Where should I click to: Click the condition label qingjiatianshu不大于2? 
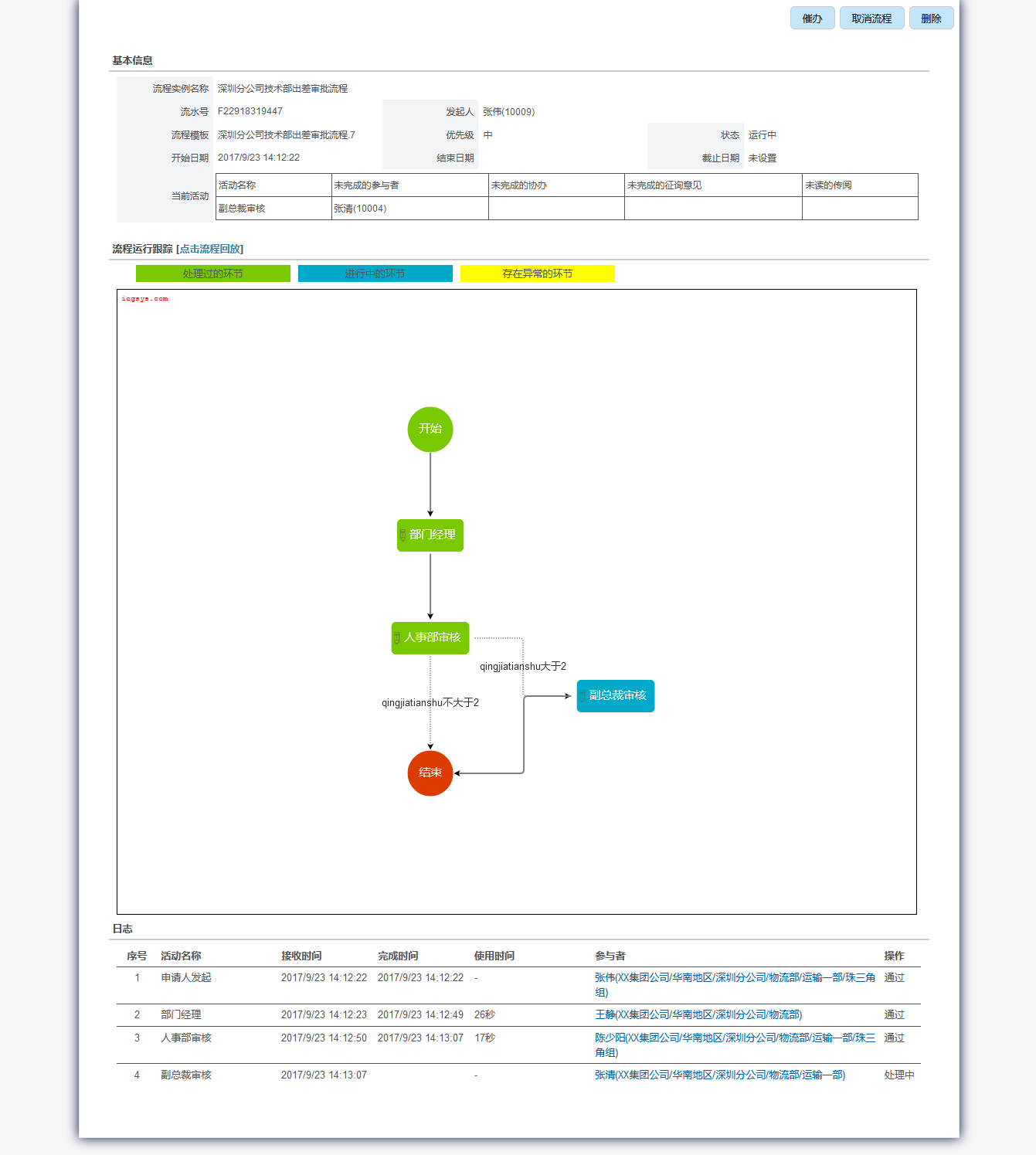pyautogui.click(x=430, y=702)
